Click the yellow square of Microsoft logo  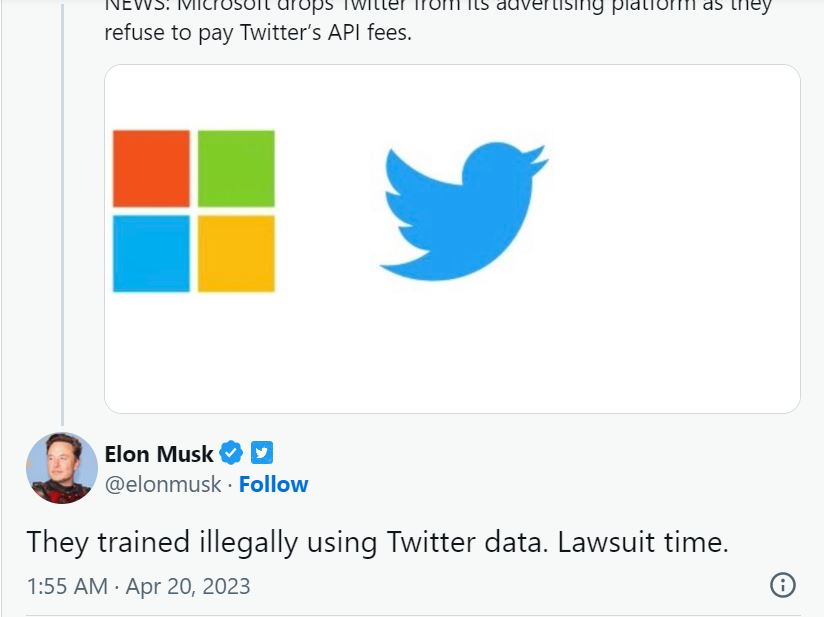pyautogui.click(x=236, y=254)
